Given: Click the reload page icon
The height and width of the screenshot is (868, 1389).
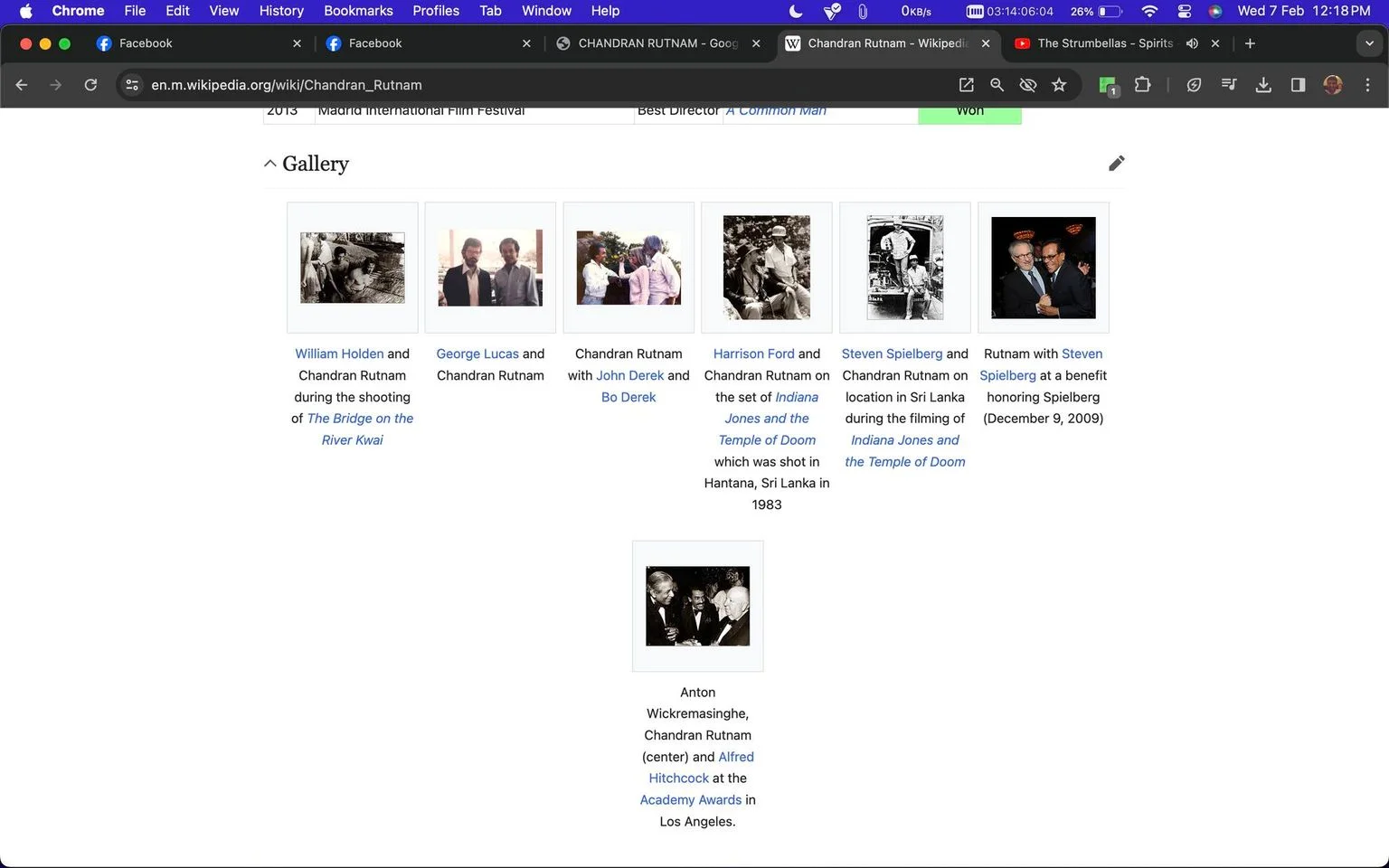Looking at the screenshot, I should coord(90,85).
